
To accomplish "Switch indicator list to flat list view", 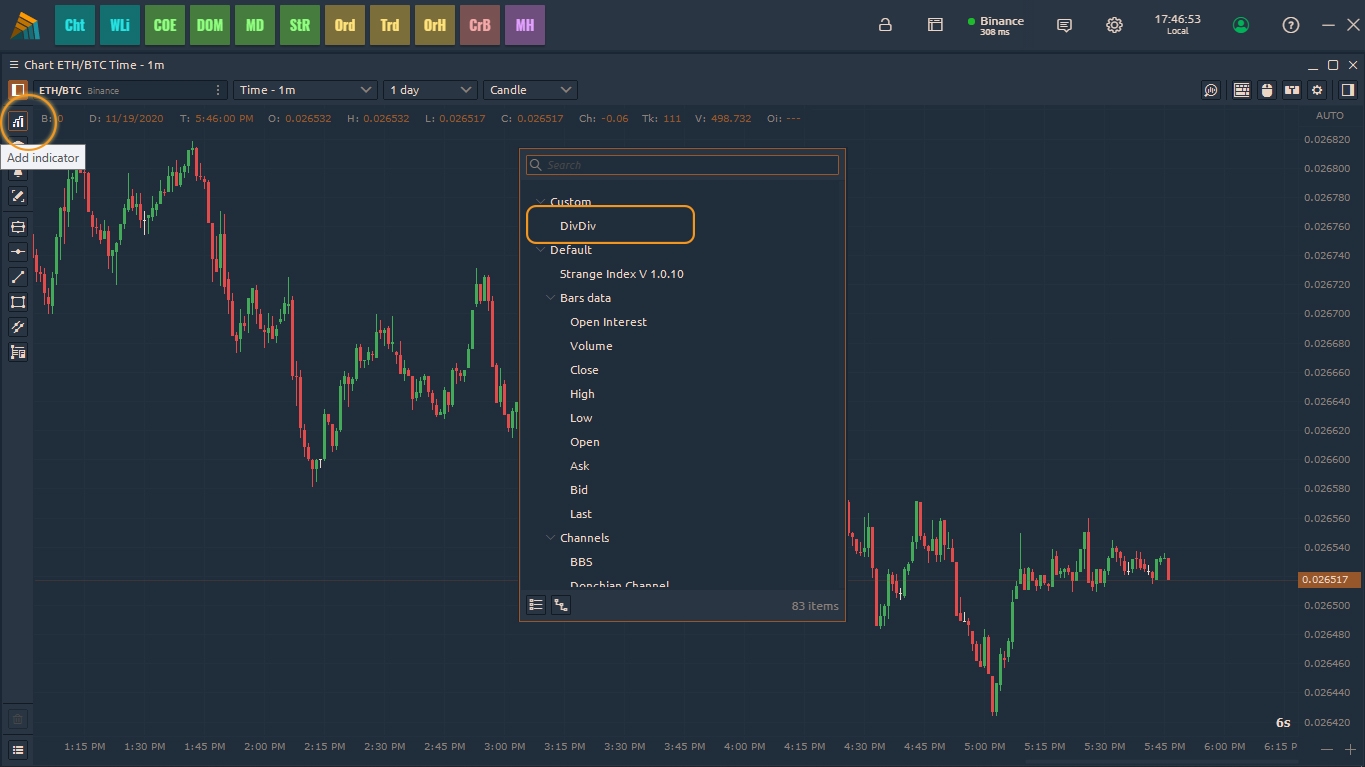I will [536, 605].
